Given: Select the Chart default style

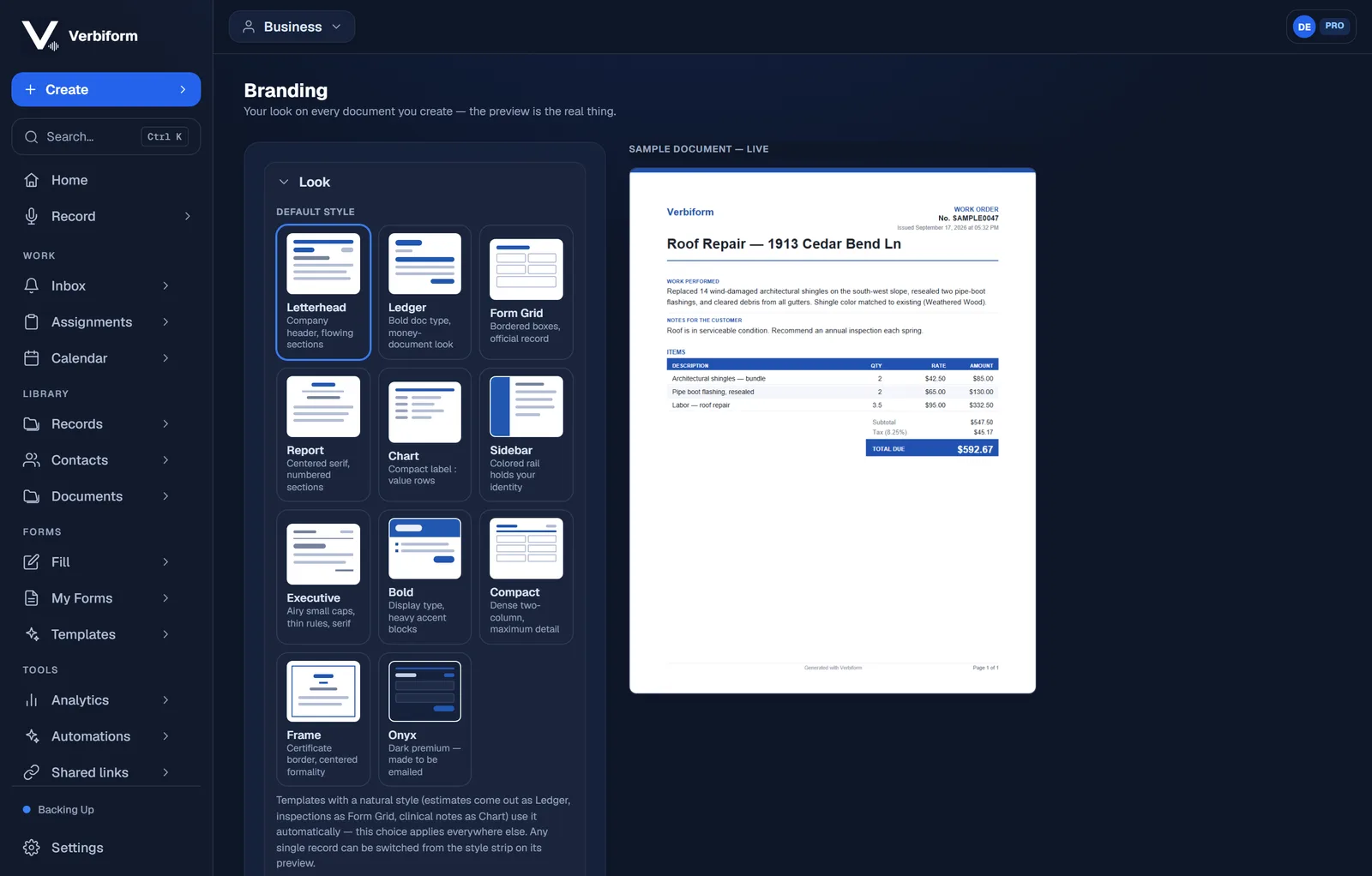Looking at the screenshot, I should pos(424,435).
